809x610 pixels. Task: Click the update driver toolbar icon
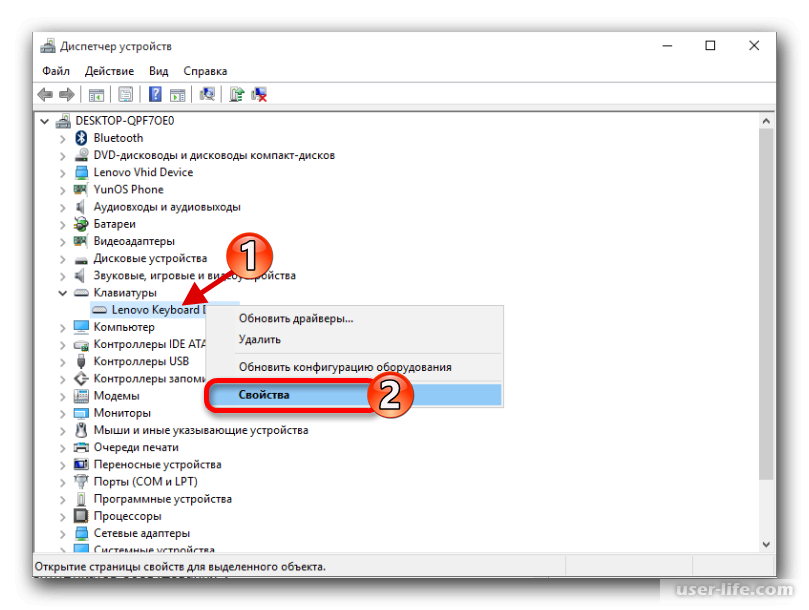coord(236,94)
